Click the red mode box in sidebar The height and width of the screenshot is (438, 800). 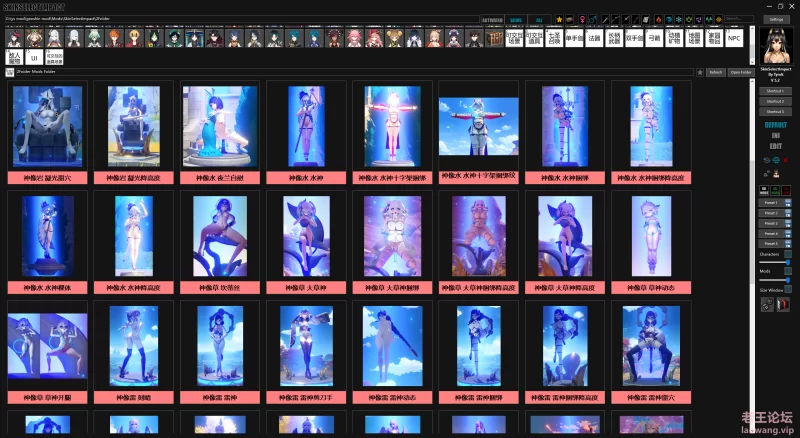click(786, 190)
